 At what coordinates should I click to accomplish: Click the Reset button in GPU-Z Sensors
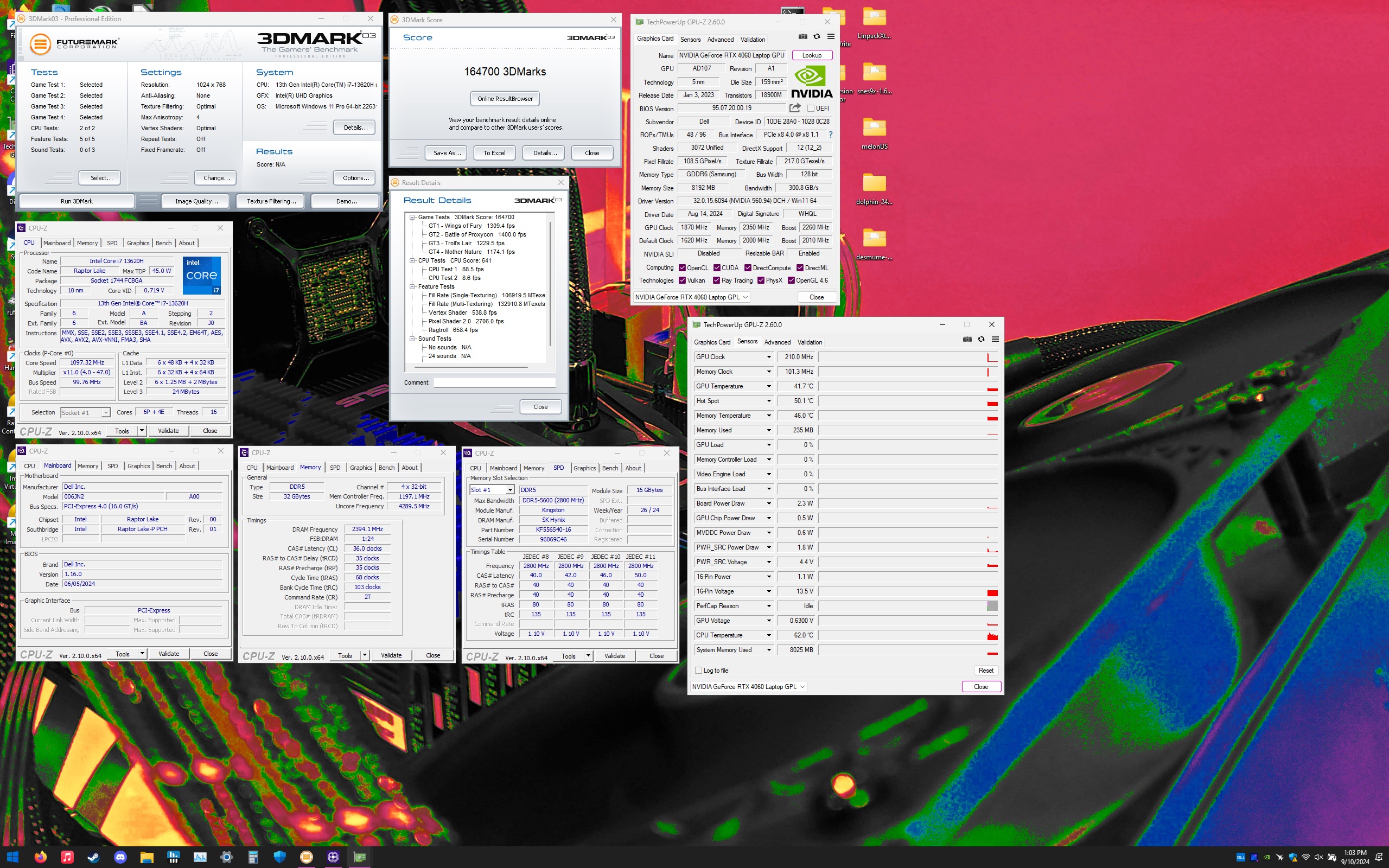point(985,670)
